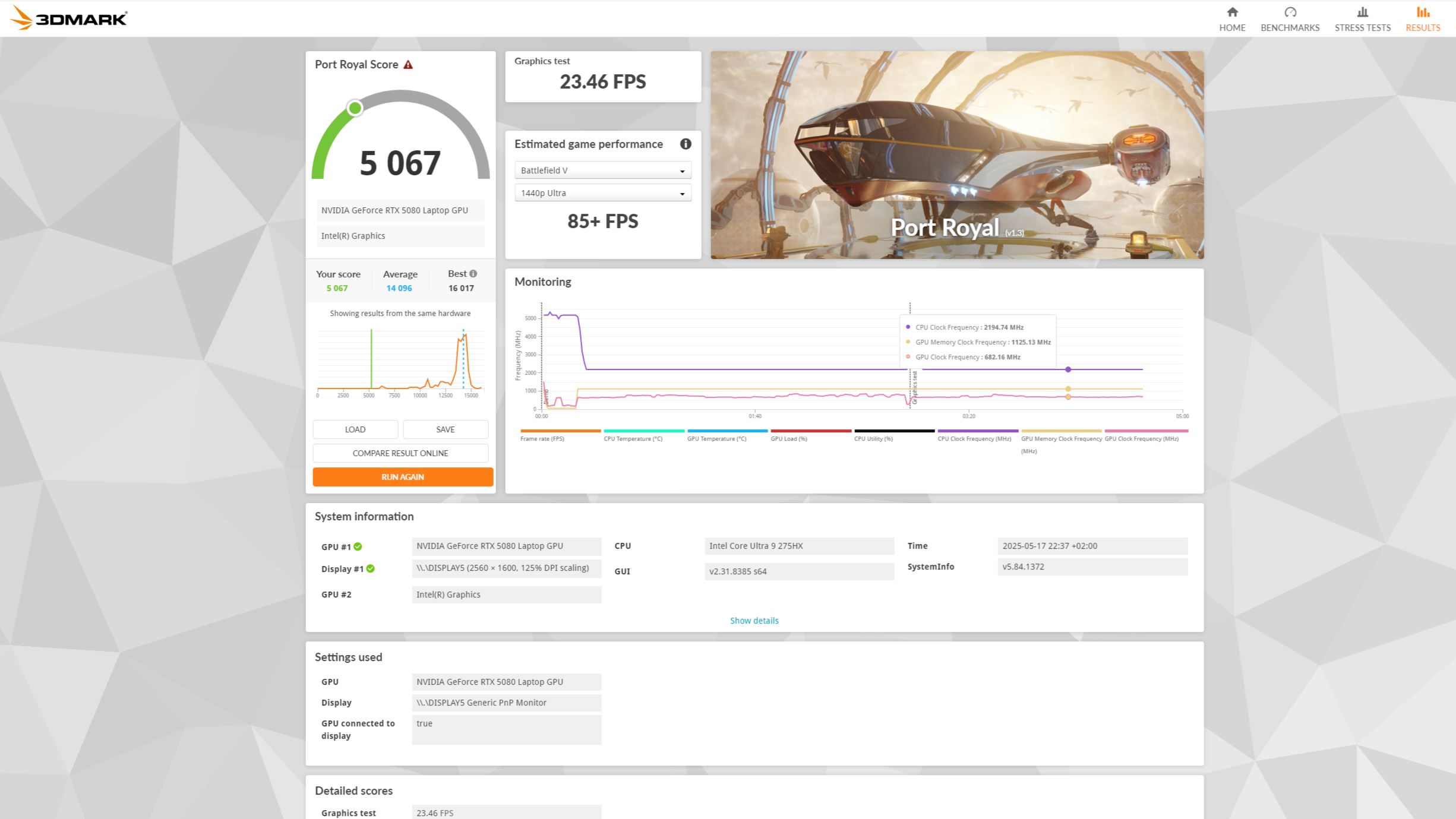Click the purple CPU clock data point
The height and width of the screenshot is (819, 1456).
click(x=1068, y=369)
